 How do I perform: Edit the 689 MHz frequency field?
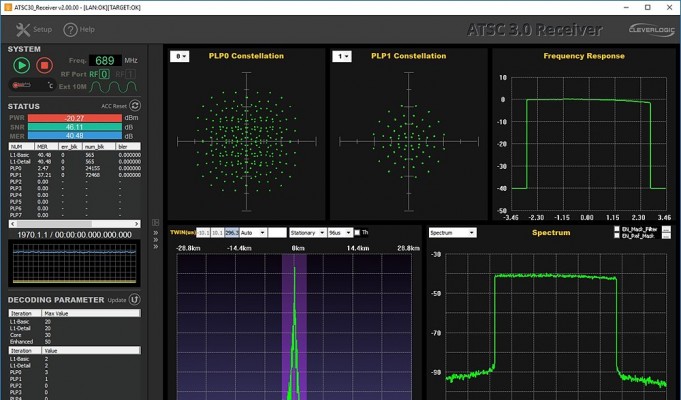(105, 60)
